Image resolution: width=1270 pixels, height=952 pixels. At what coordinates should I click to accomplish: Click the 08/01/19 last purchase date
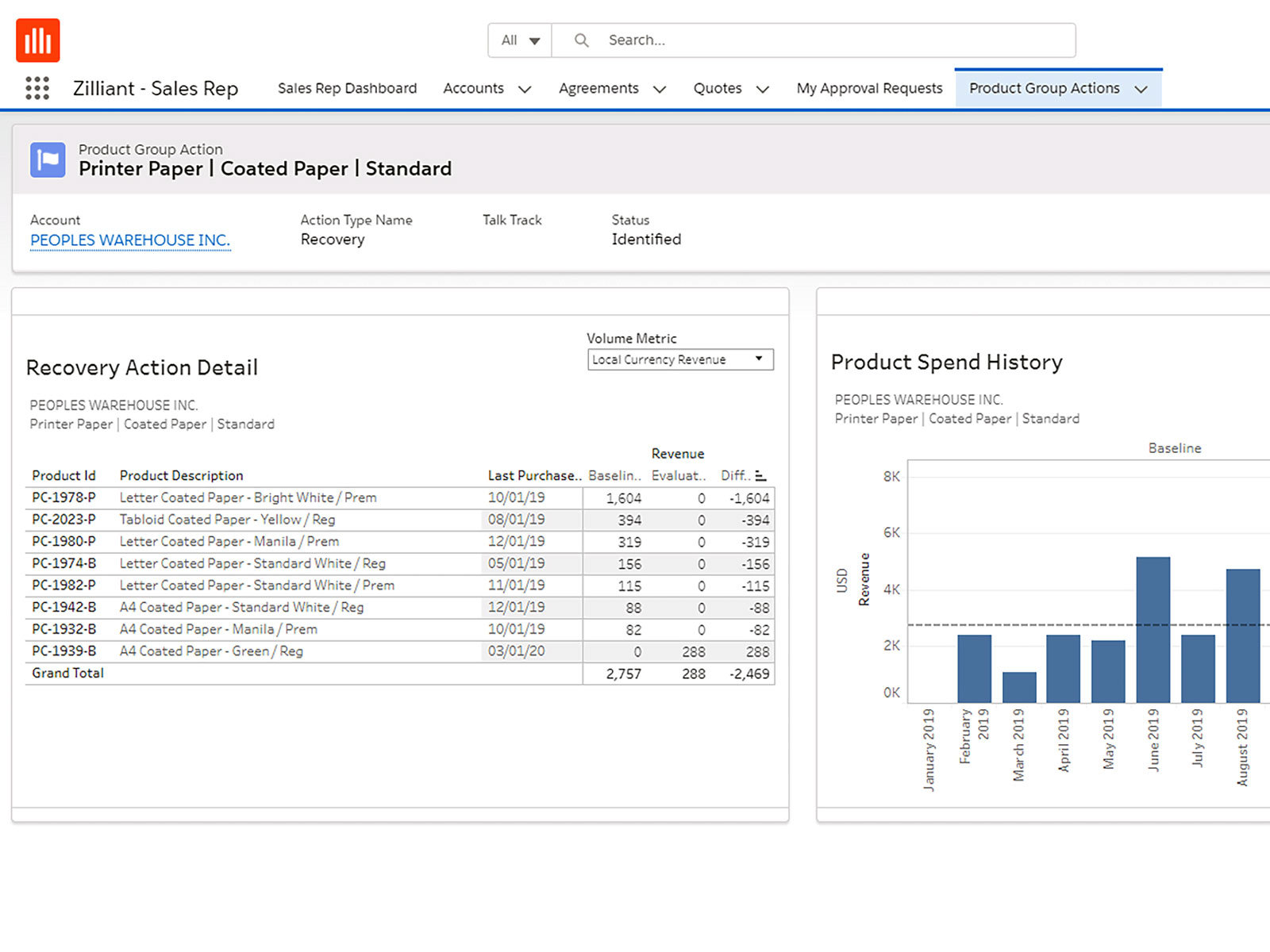[x=516, y=520]
